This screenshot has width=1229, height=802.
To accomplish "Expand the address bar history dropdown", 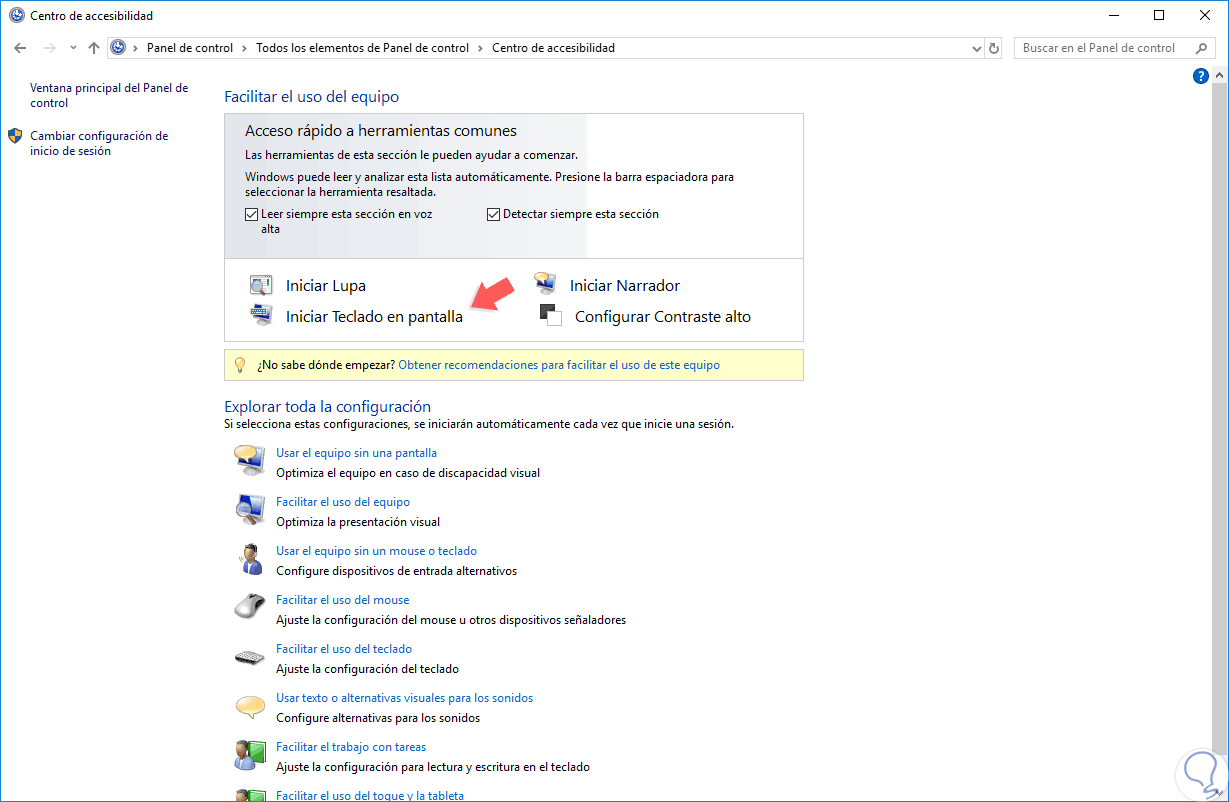I will coord(977,48).
